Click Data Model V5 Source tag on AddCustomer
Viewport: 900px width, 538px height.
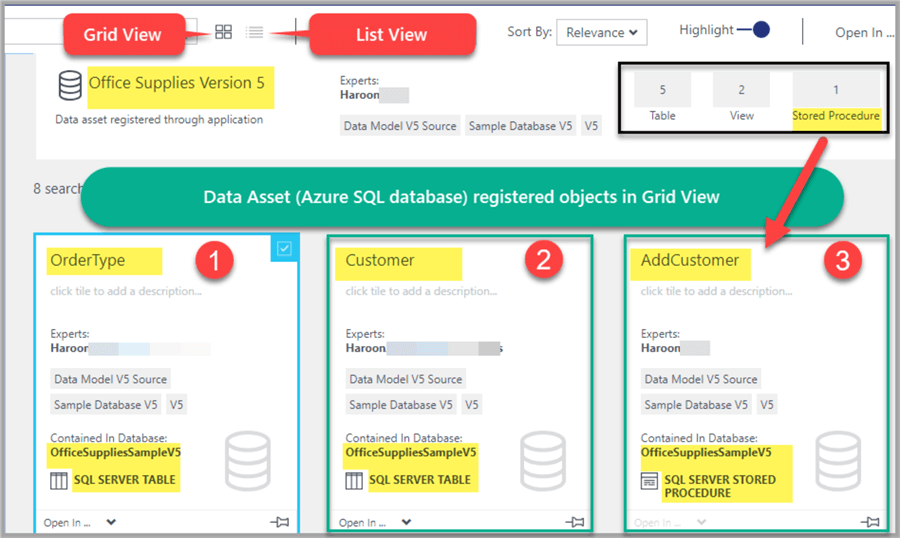click(701, 379)
